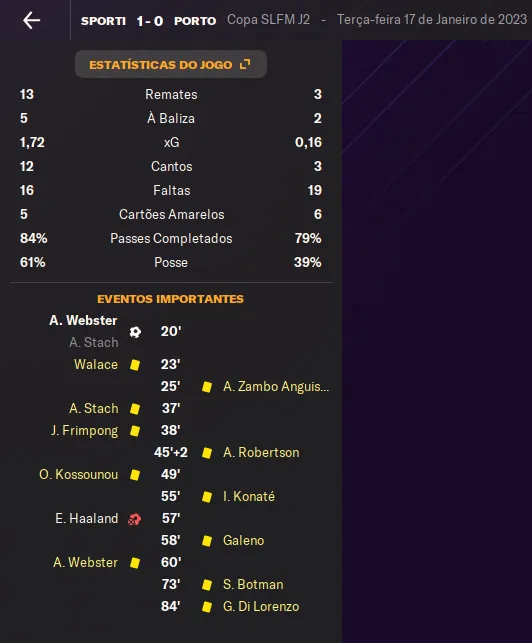532x643 pixels.
Task: Click O. Kossounou's yellow card icon
Action: [x=135, y=474]
